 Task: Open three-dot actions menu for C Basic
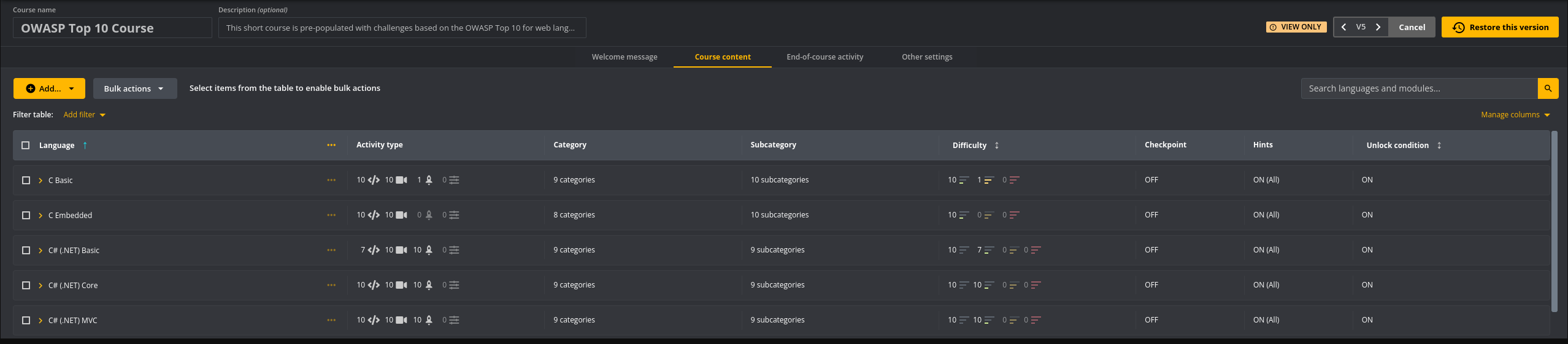point(331,180)
